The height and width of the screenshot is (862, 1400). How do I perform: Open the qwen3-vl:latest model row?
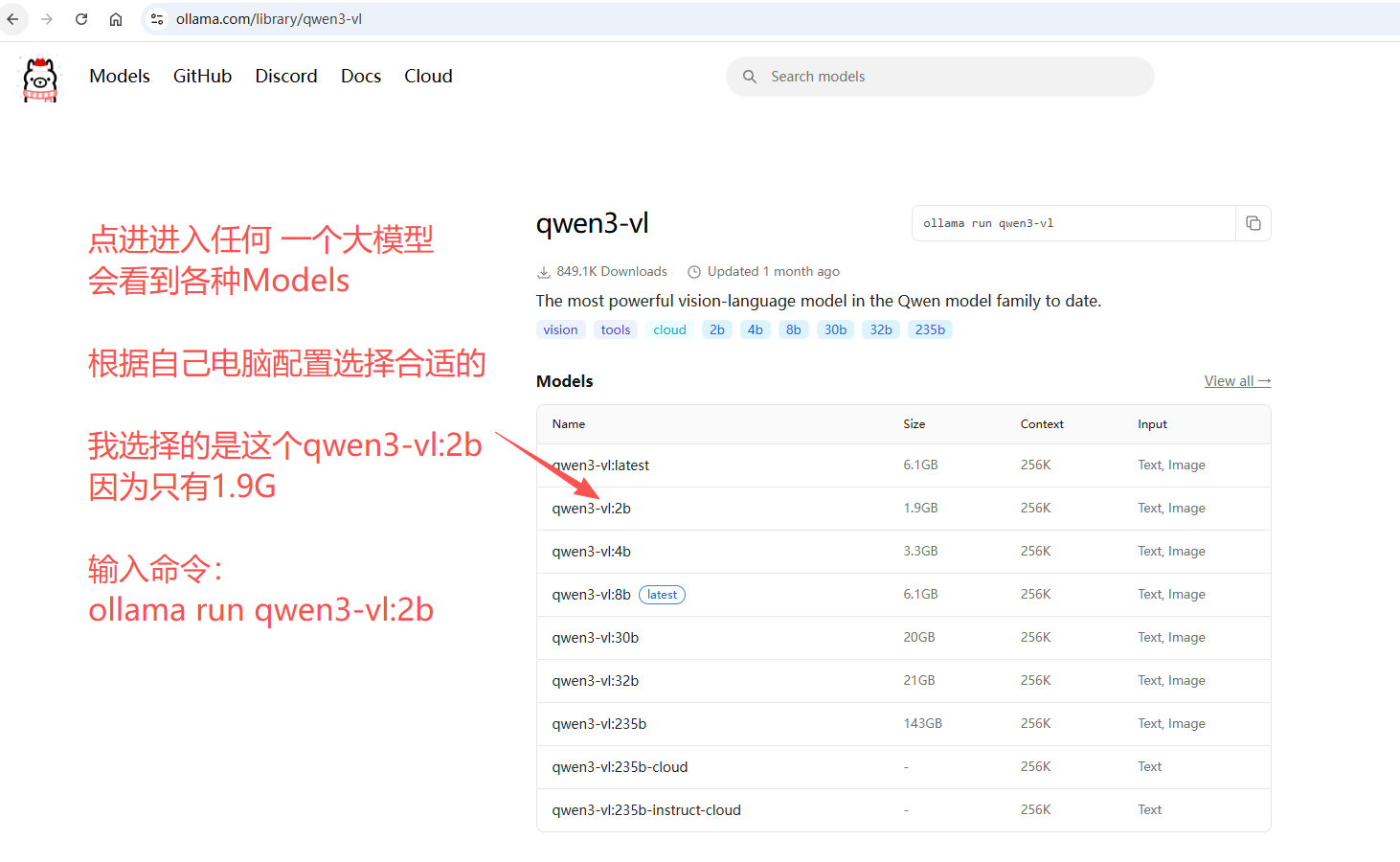pyautogui.click(x=904, y=465)
